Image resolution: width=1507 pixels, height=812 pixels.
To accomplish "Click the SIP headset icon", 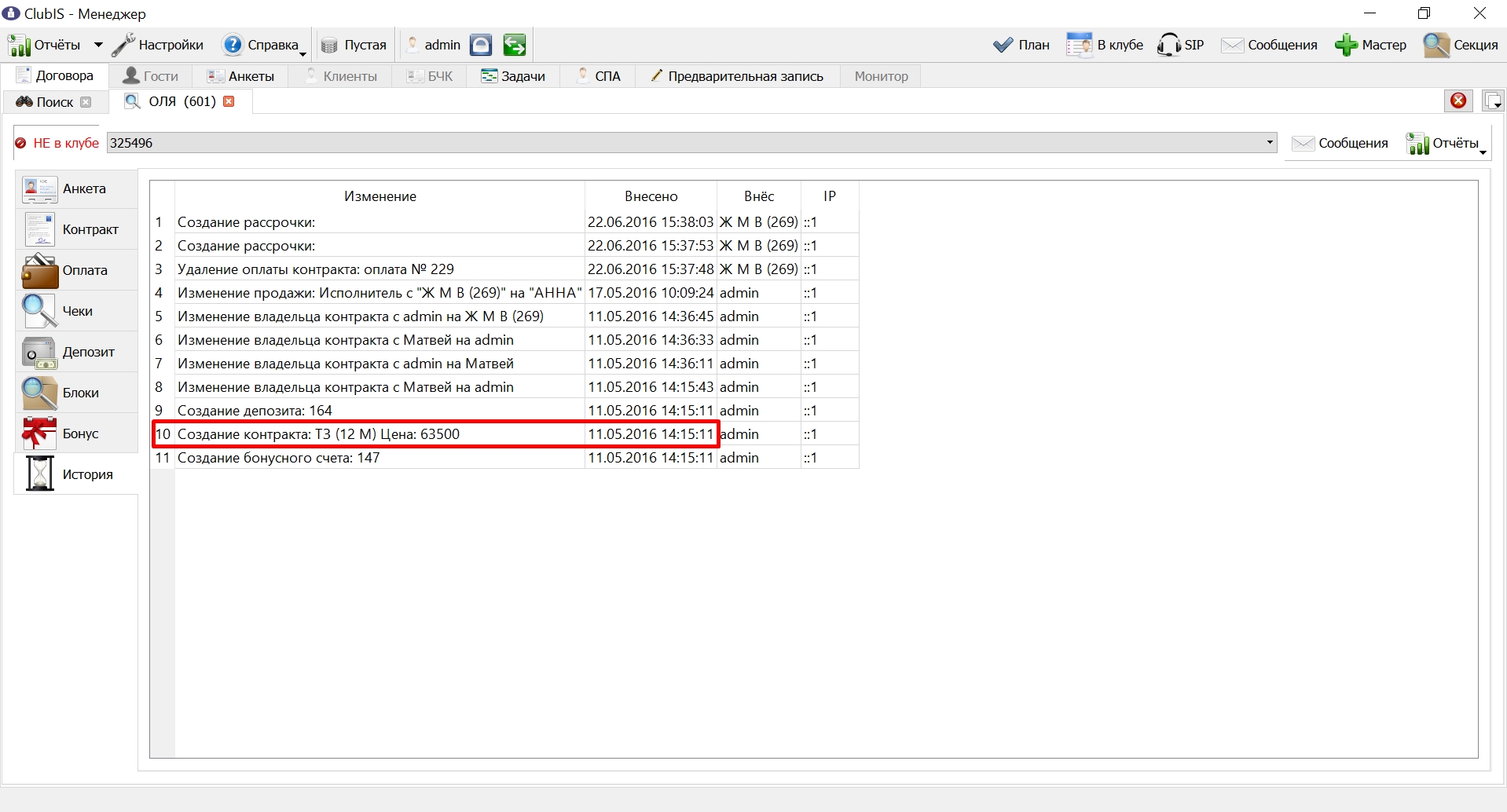I will tap(1168, 45).
